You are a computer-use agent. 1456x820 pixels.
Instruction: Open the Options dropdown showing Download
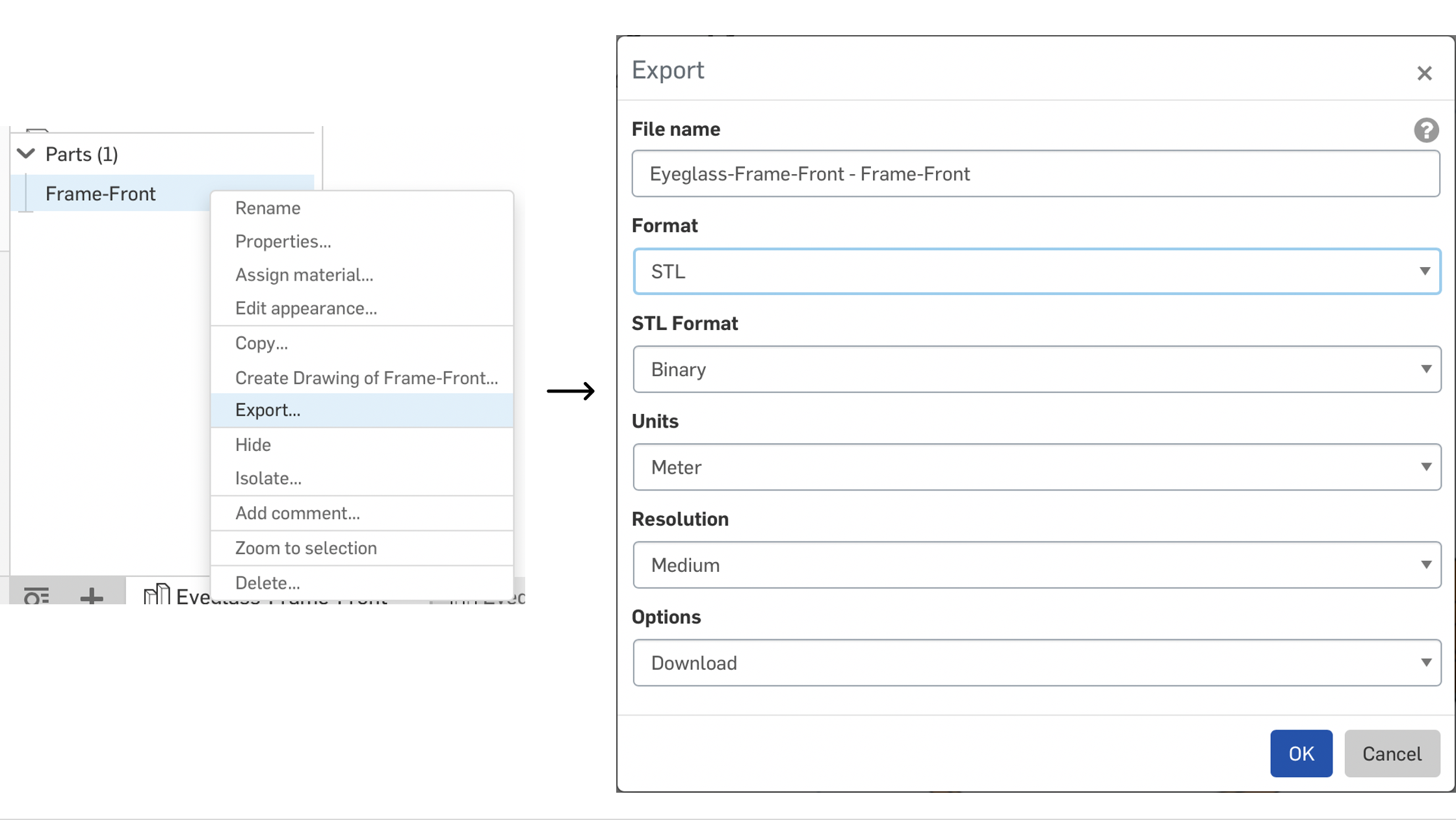1037,663
